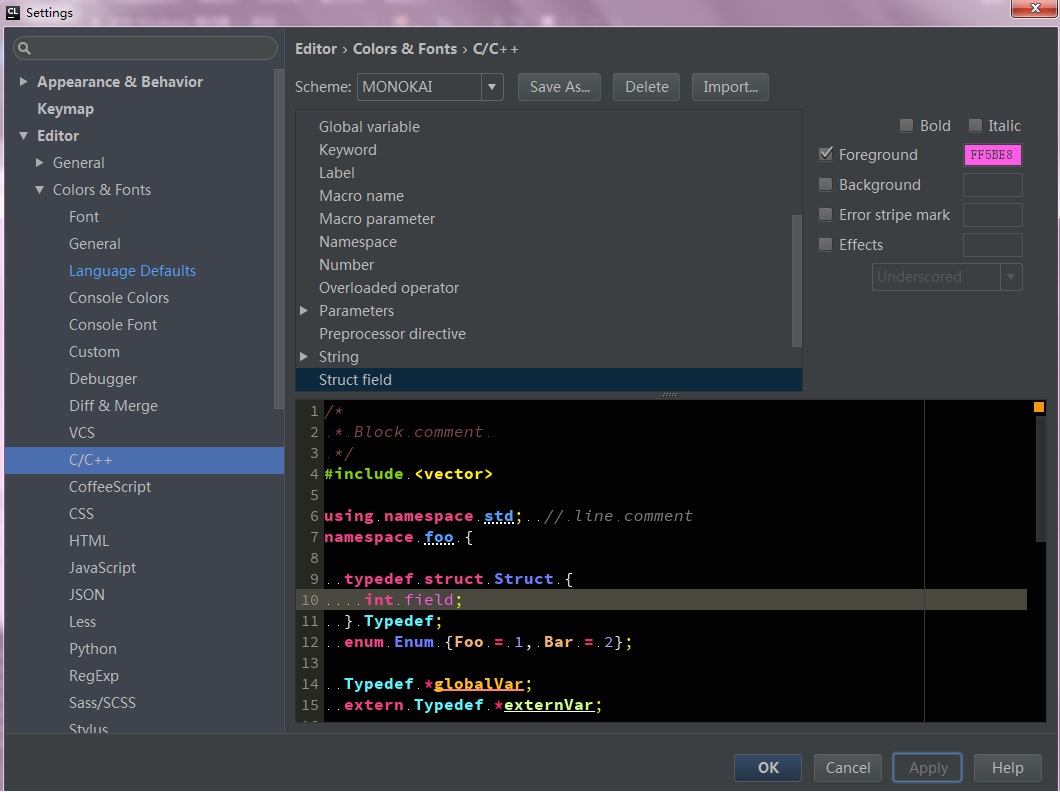The height and width of the screenshot is (792, 1060).
Task: Expand the Parameters attribute group
Action: (x=304, y=310)
